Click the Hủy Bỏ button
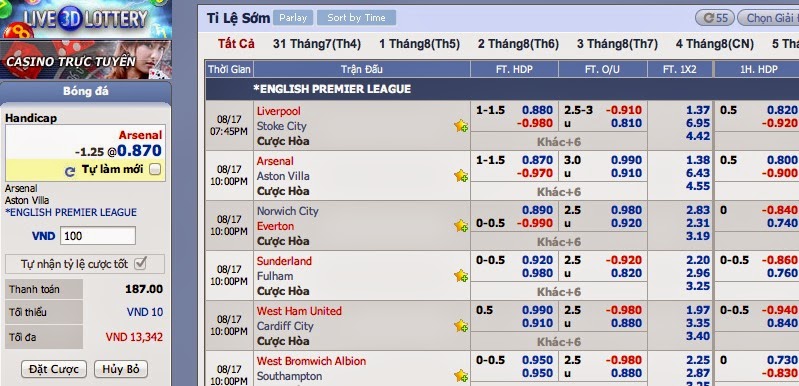The image size is (799, 386). point(121,369)
